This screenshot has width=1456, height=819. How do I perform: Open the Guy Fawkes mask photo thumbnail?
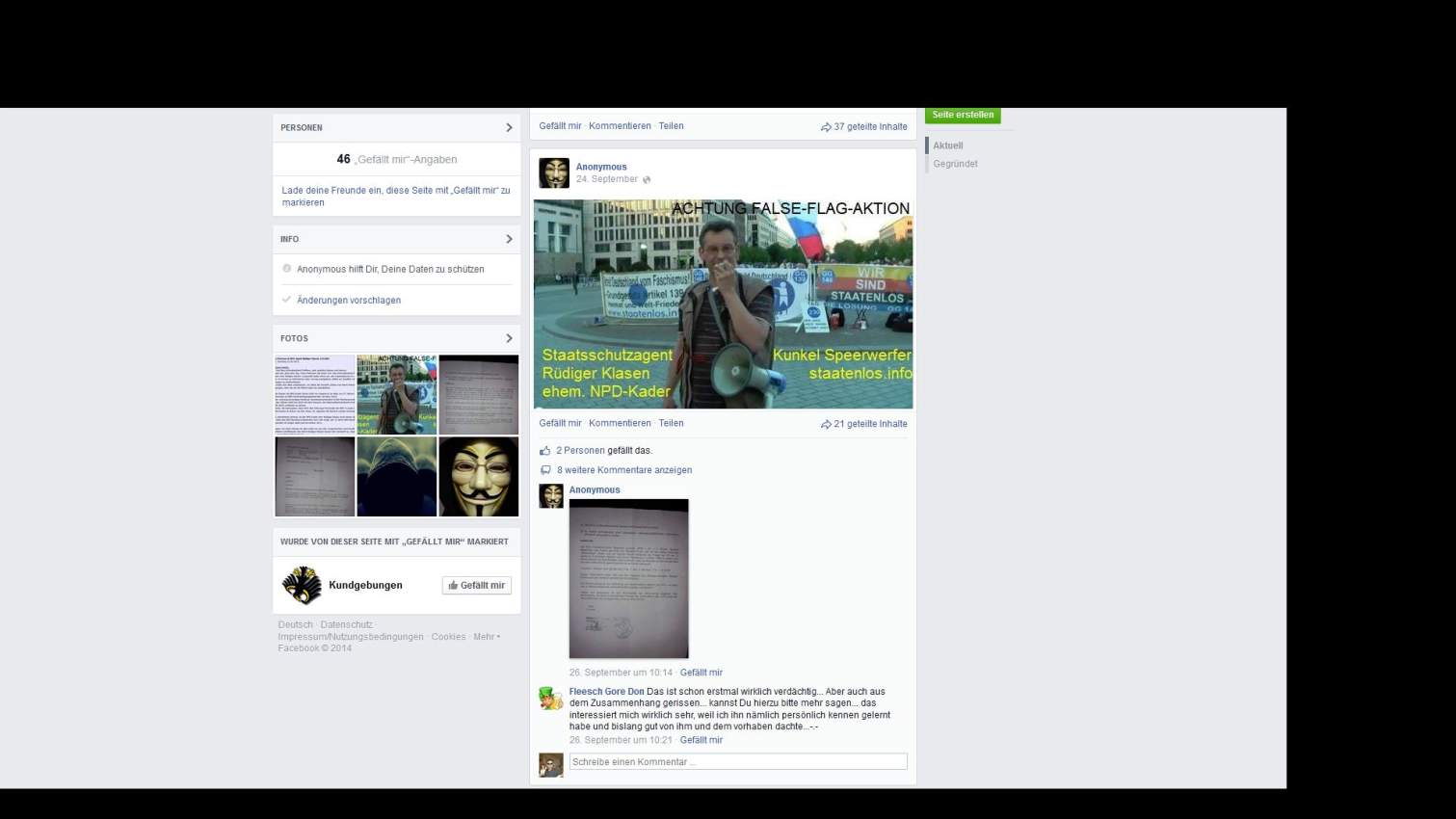pos(479,477)
